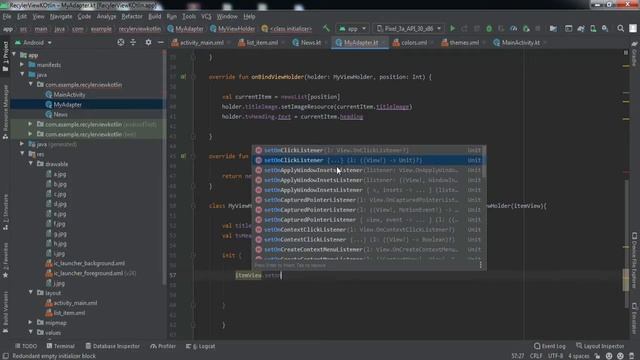Open Build Variants side tab

[x=5, y=312]
